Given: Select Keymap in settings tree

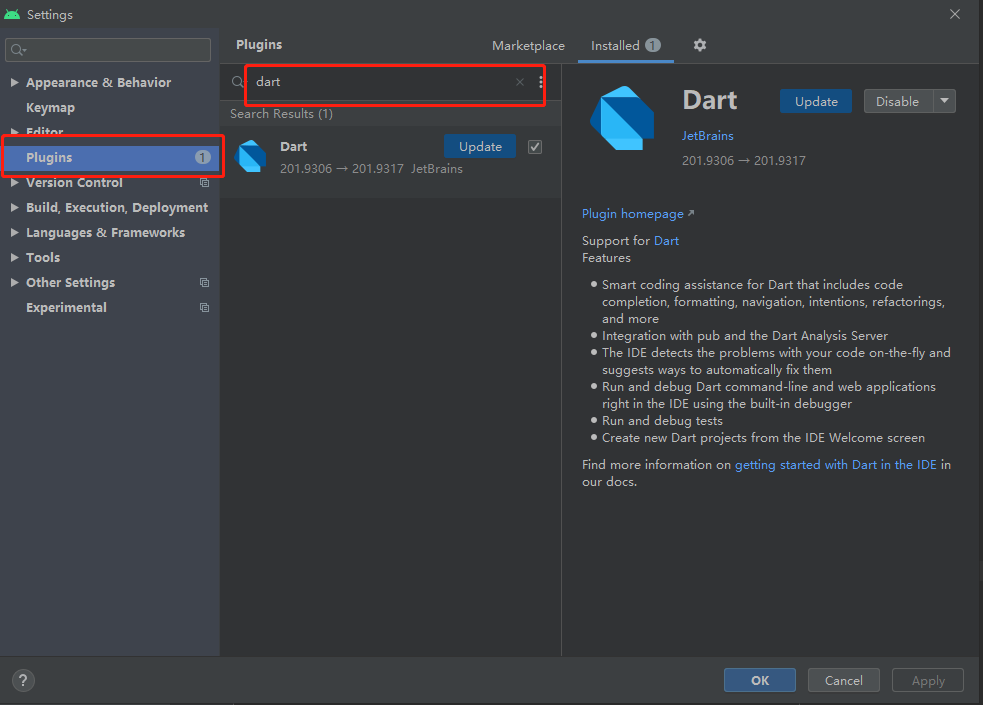Looking at the screenshot, I should coord(50,107).
